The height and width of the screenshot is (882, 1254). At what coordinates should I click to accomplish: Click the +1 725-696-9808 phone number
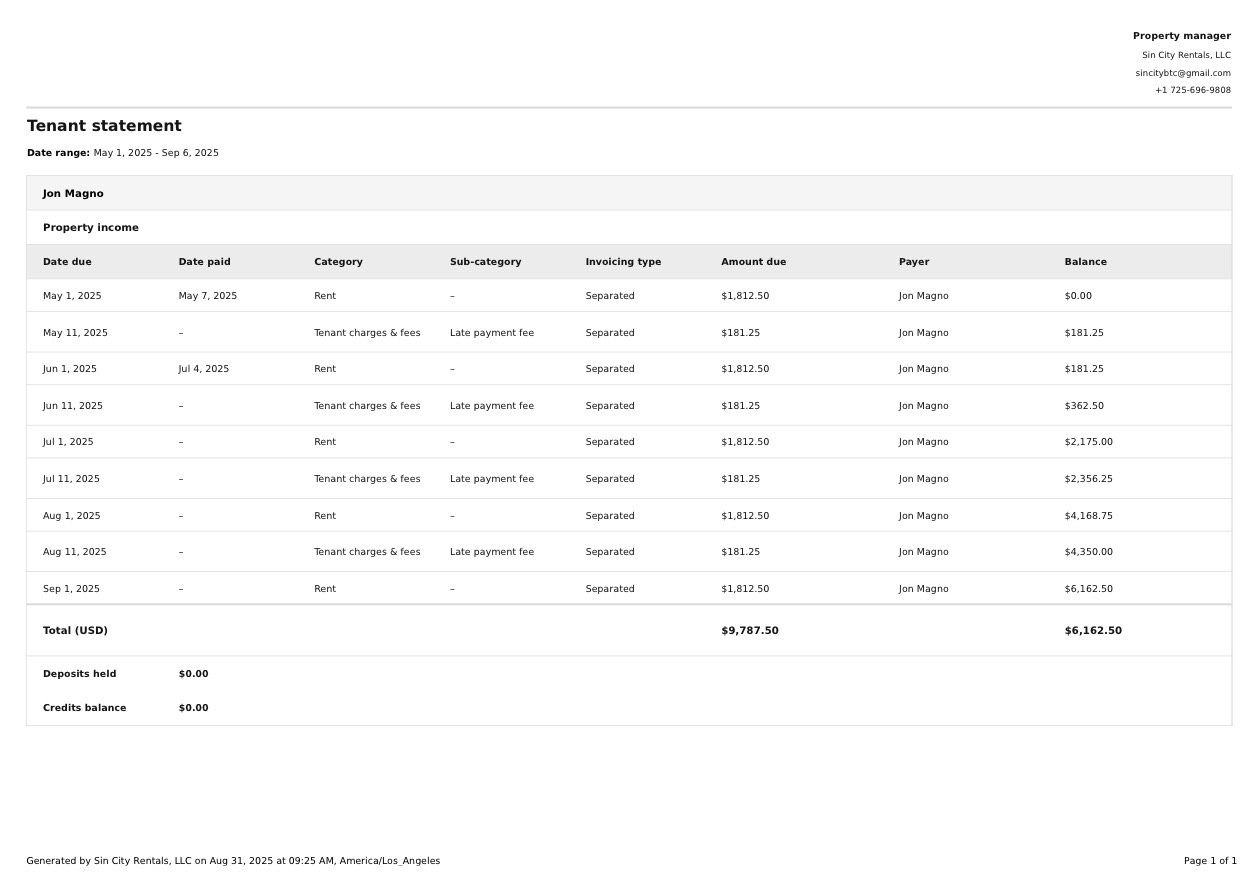pos(1192,90)
